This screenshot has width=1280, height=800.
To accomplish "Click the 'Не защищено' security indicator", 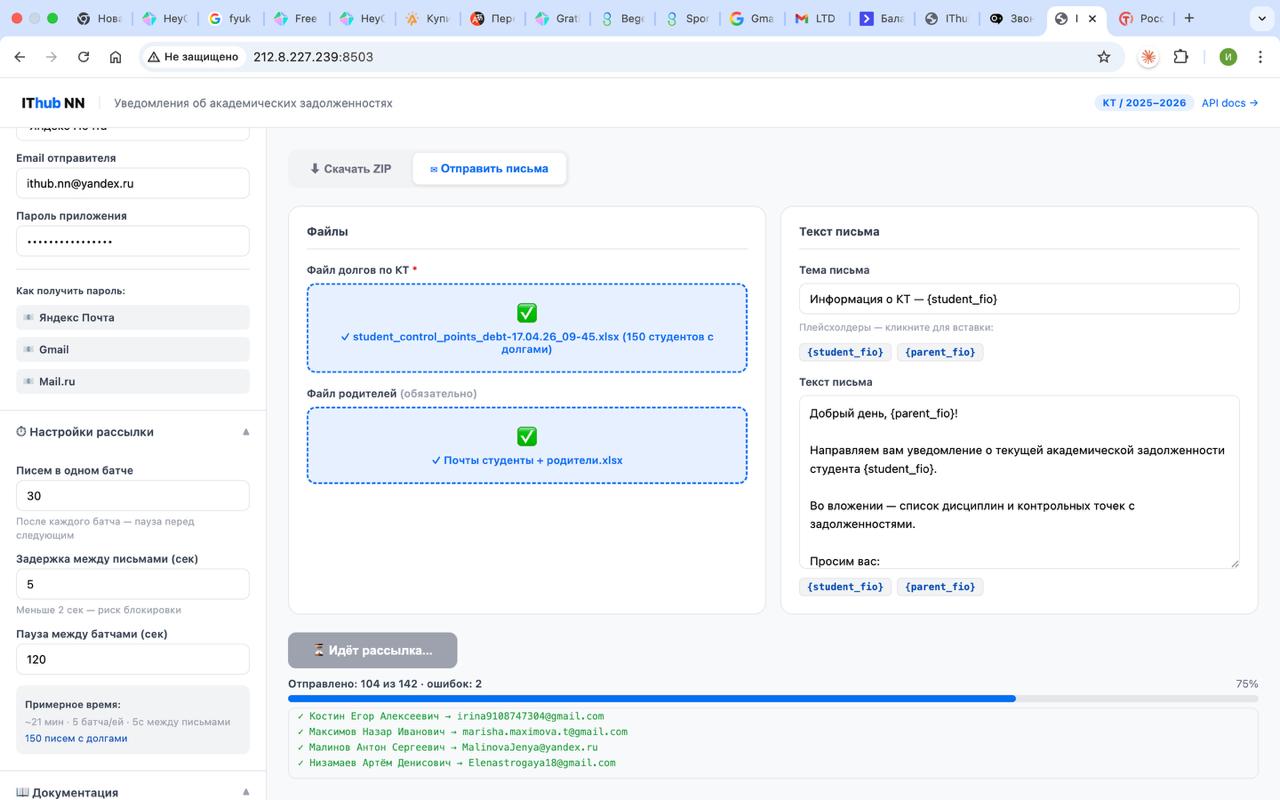I will [x=193, y=57].
